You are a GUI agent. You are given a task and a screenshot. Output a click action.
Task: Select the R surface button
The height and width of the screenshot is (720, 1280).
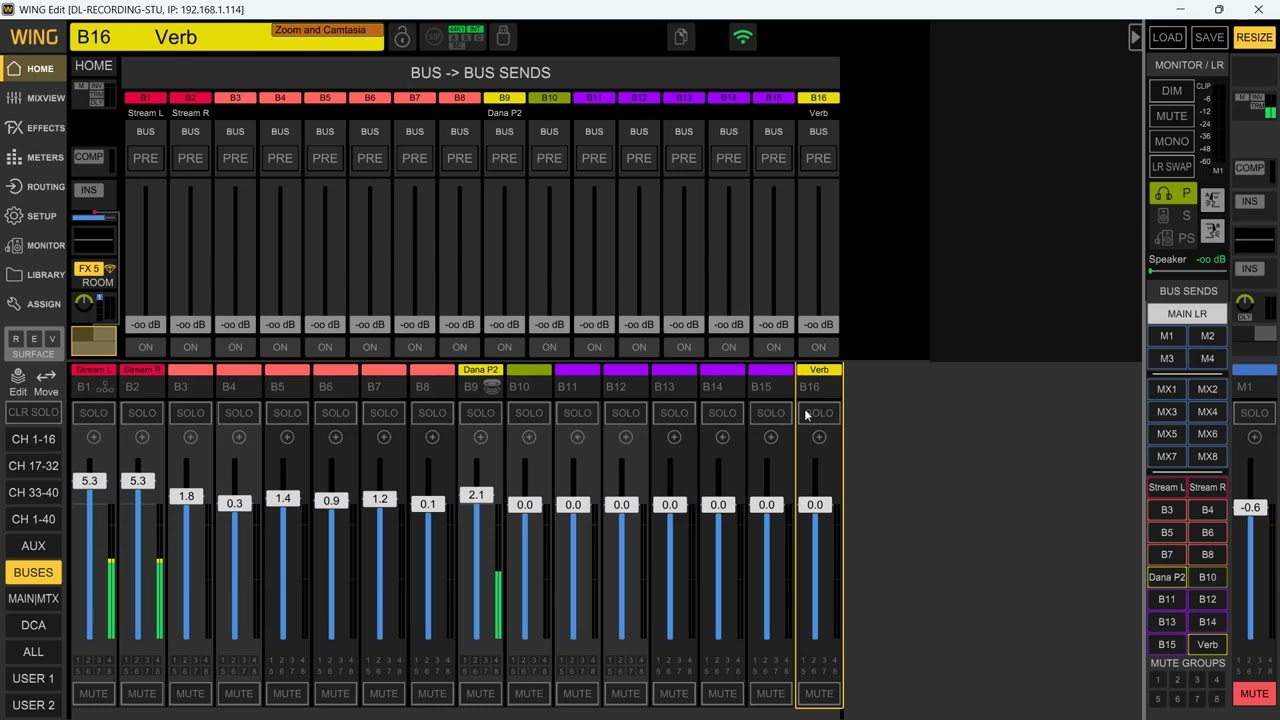tap(16, 339)
